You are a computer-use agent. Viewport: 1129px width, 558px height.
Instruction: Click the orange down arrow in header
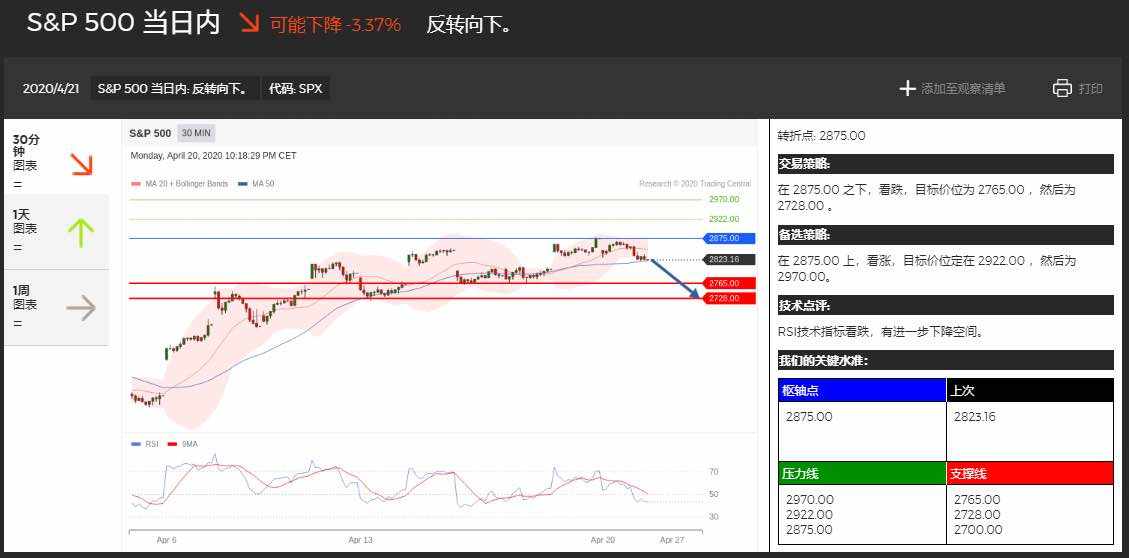point(250,23)
